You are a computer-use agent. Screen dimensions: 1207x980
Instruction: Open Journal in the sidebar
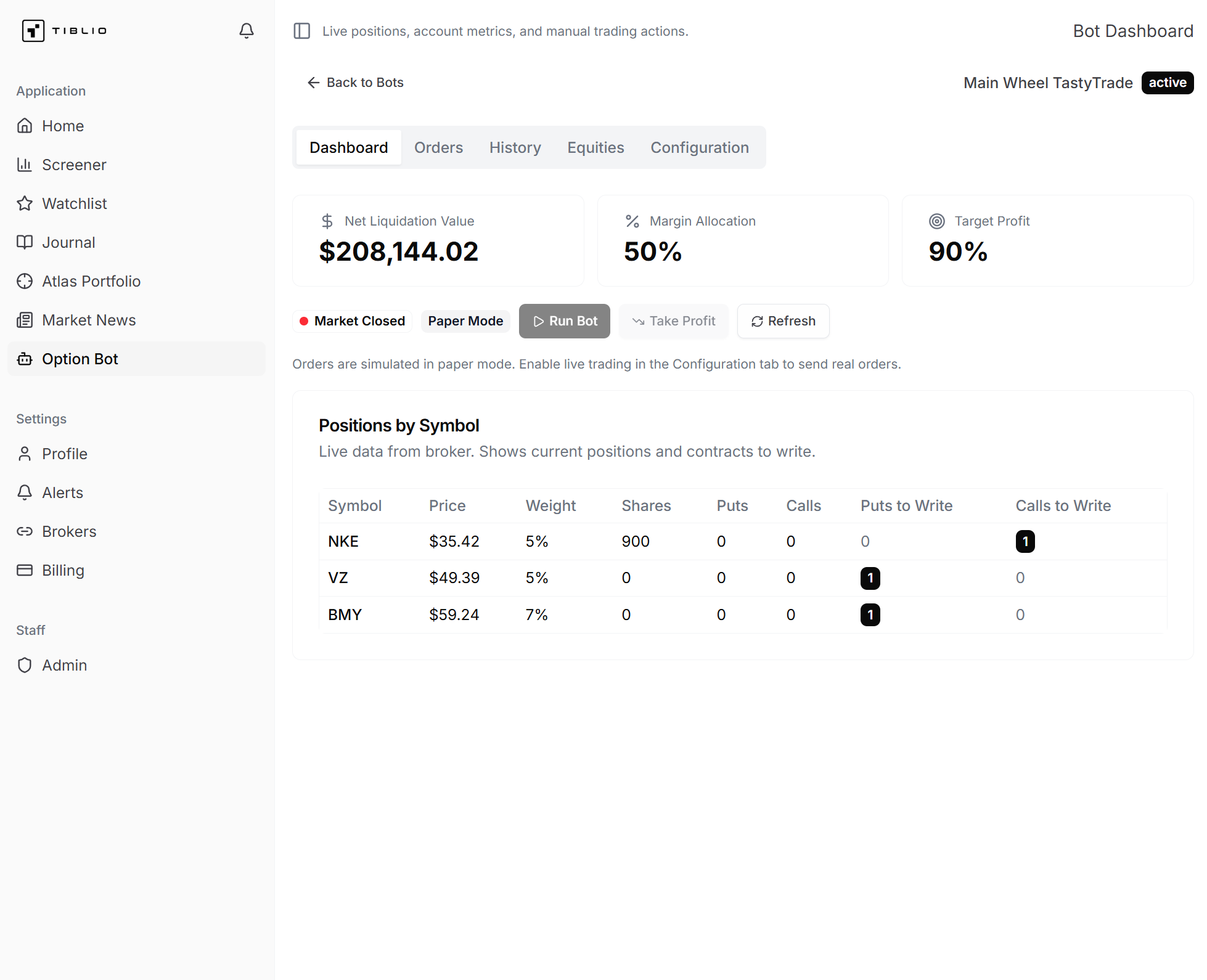pyautogui.click(x=68, y=242)
